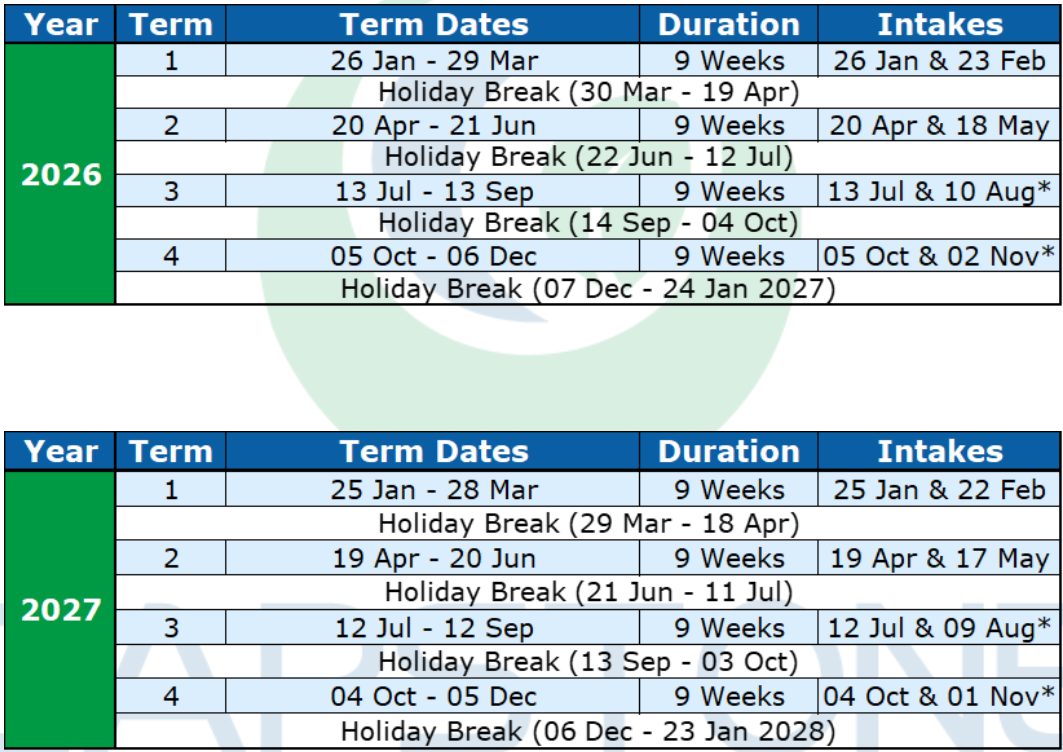
Task: Select the '19 Apr & 17 May' intakes cell
Action: point(939,558)
